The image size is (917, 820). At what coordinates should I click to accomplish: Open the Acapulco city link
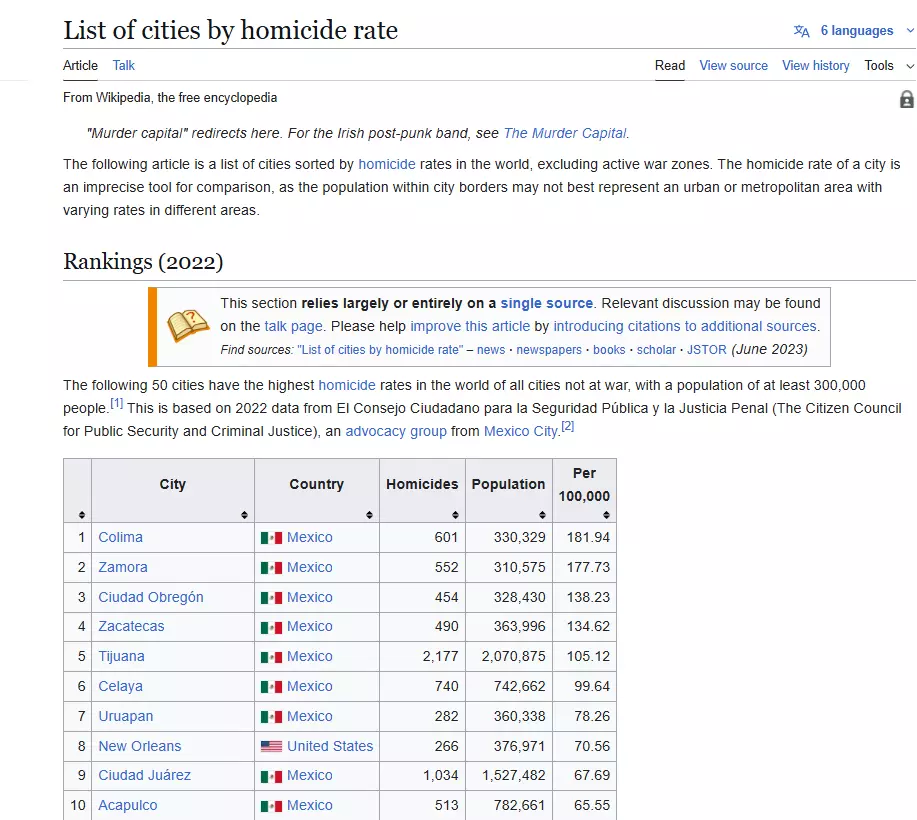click(x=127, y=805)
